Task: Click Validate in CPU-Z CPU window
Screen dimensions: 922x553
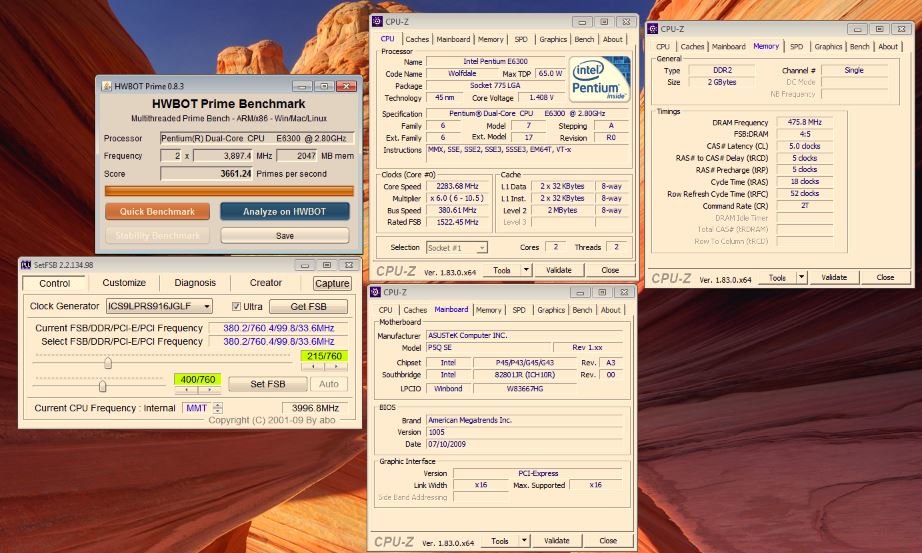Action: [x=559, y=271]
